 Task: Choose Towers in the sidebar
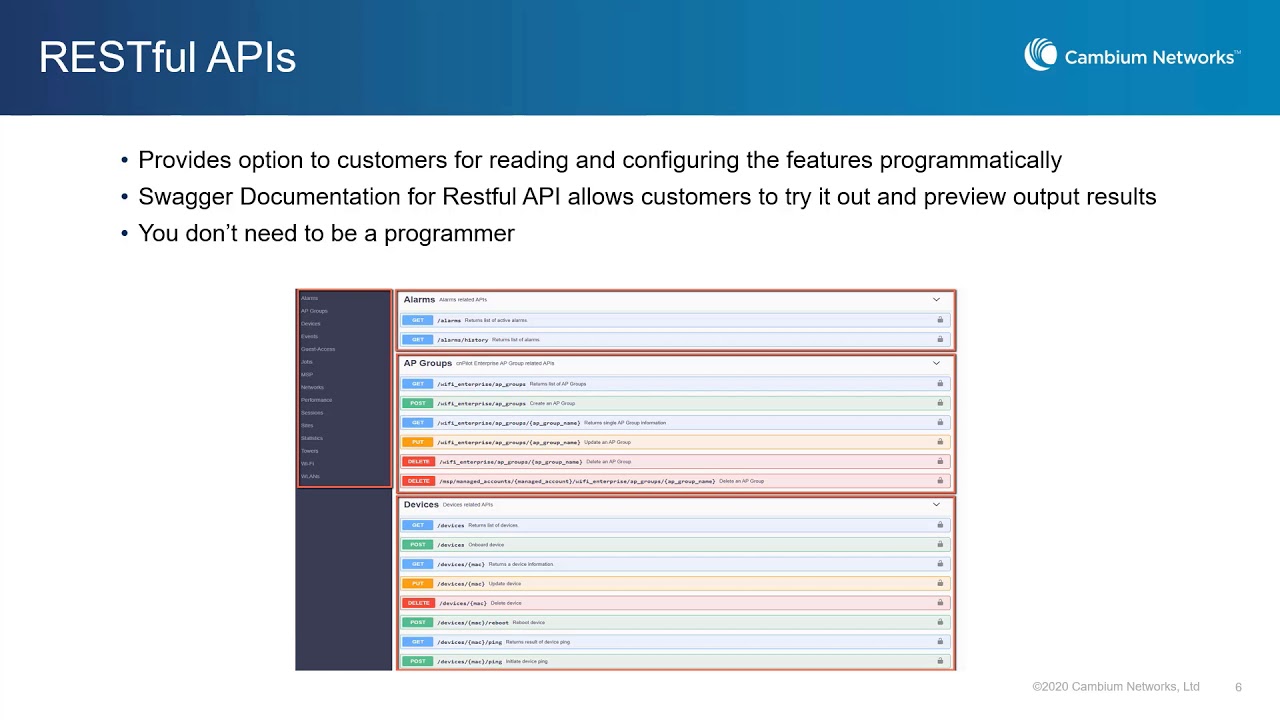tap(310, 451)
